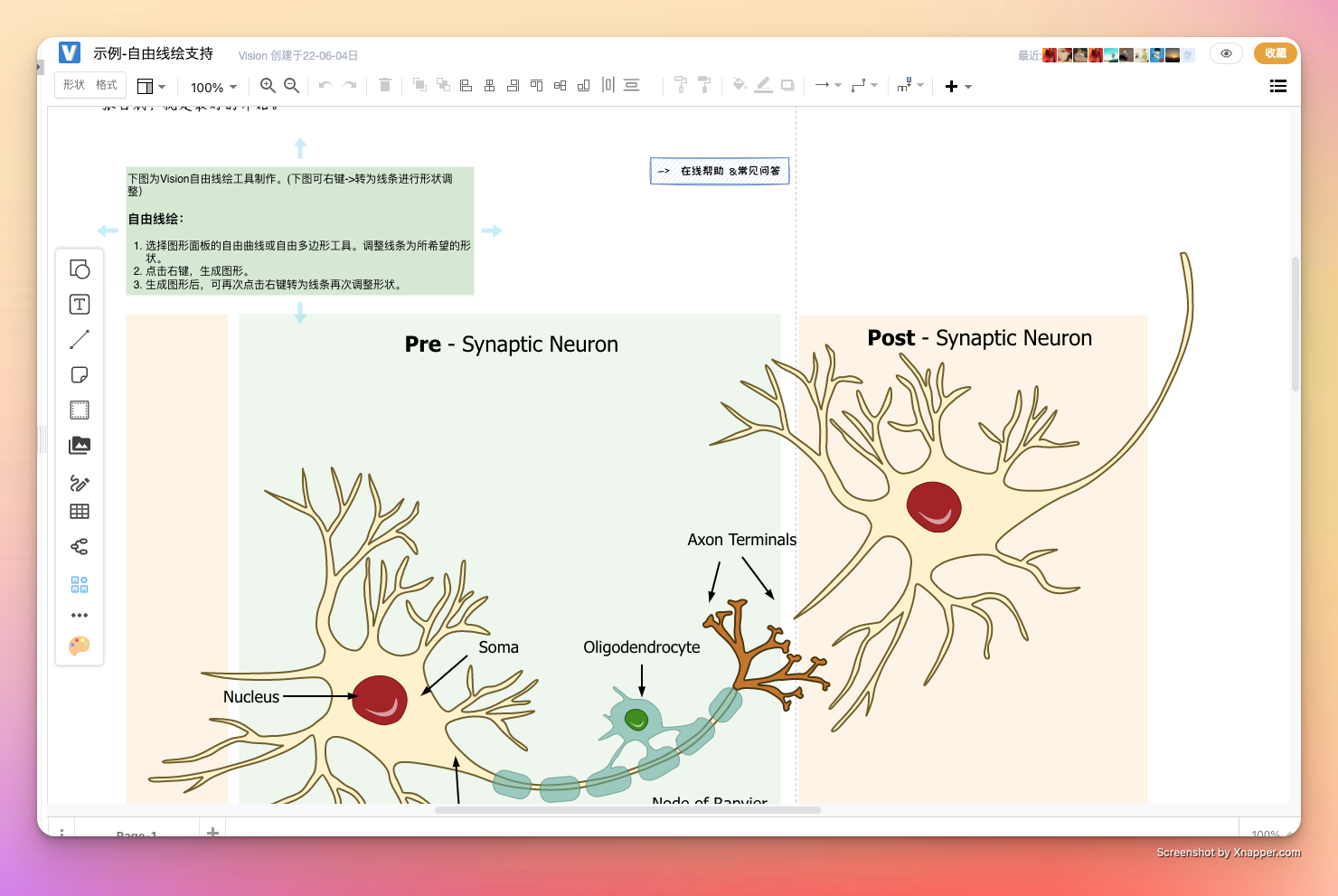Align shapes to horizontal center

point(490,85)
